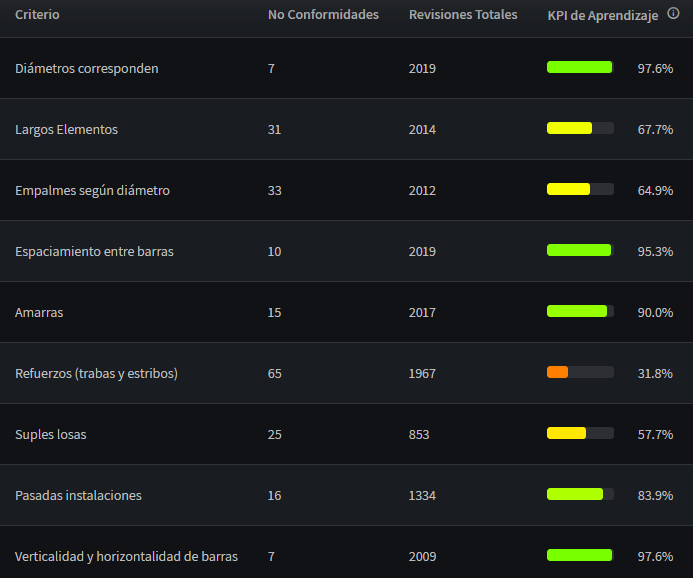Select Verticalidad y horizontalidad de barras
The width and height of the screenshot is (693, 578).
126,556
